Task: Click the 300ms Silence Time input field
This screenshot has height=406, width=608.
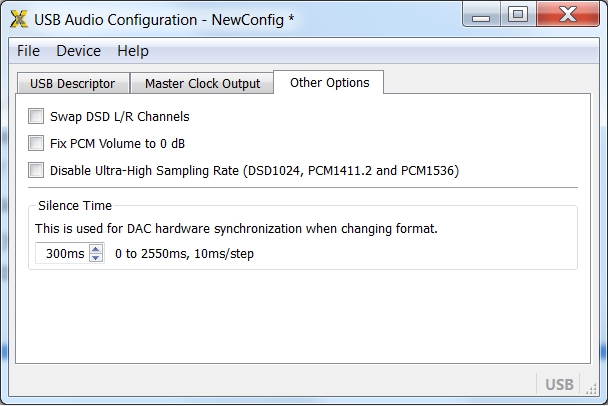Action: point(62,254)
